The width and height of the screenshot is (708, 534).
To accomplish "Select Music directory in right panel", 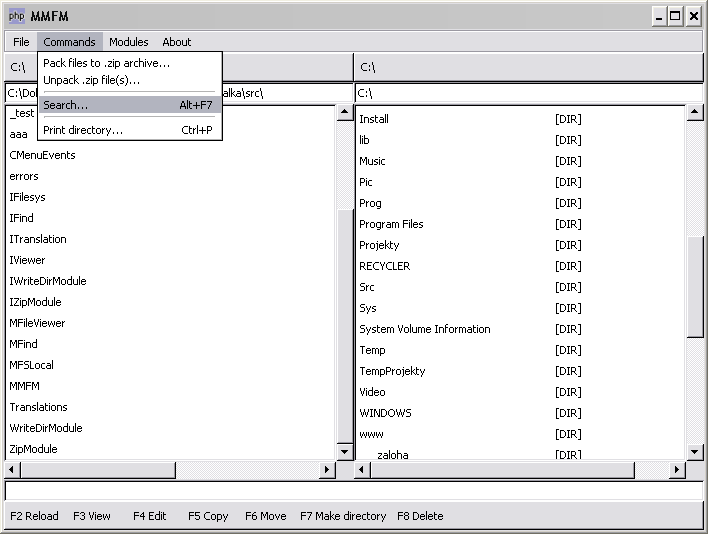I will (x=372, y=161).
